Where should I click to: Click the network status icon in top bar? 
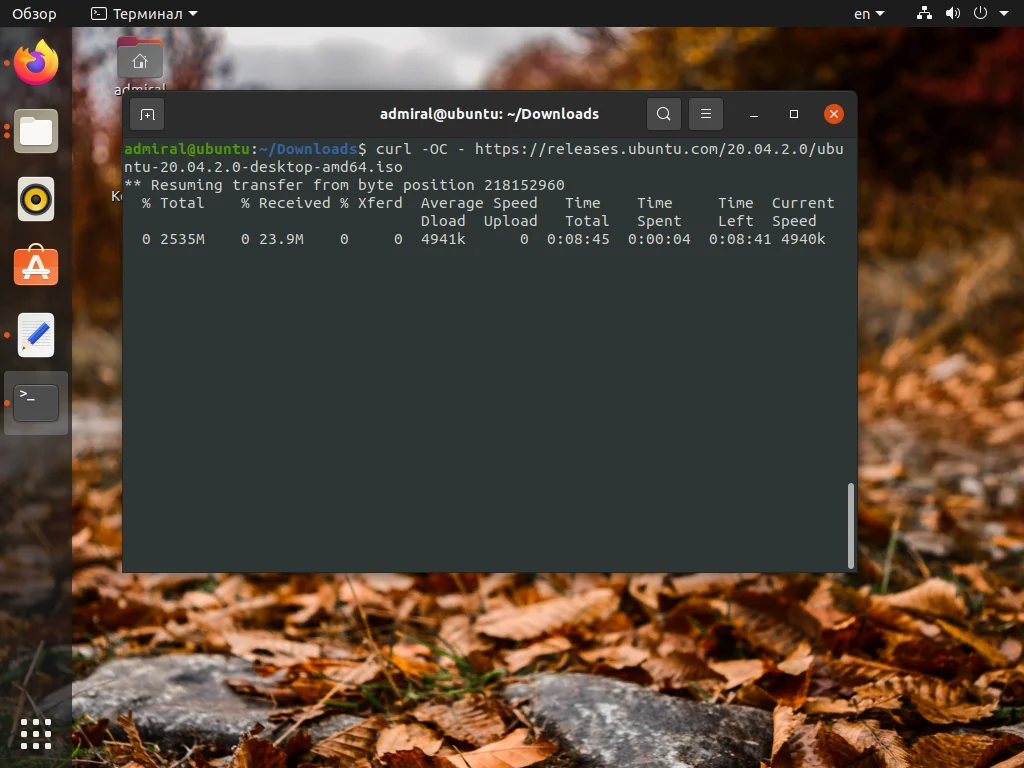[x=923, y=13]
